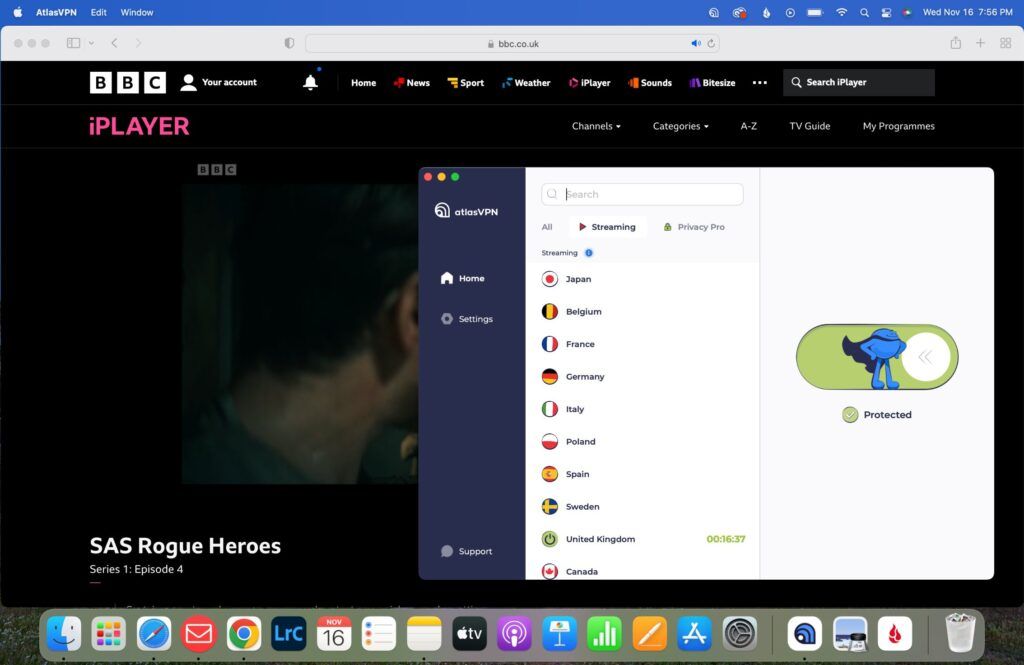Click the Home item in AtlasVPN sidebar
This screenshot has height=665, width=1024.
pos(462,278)
